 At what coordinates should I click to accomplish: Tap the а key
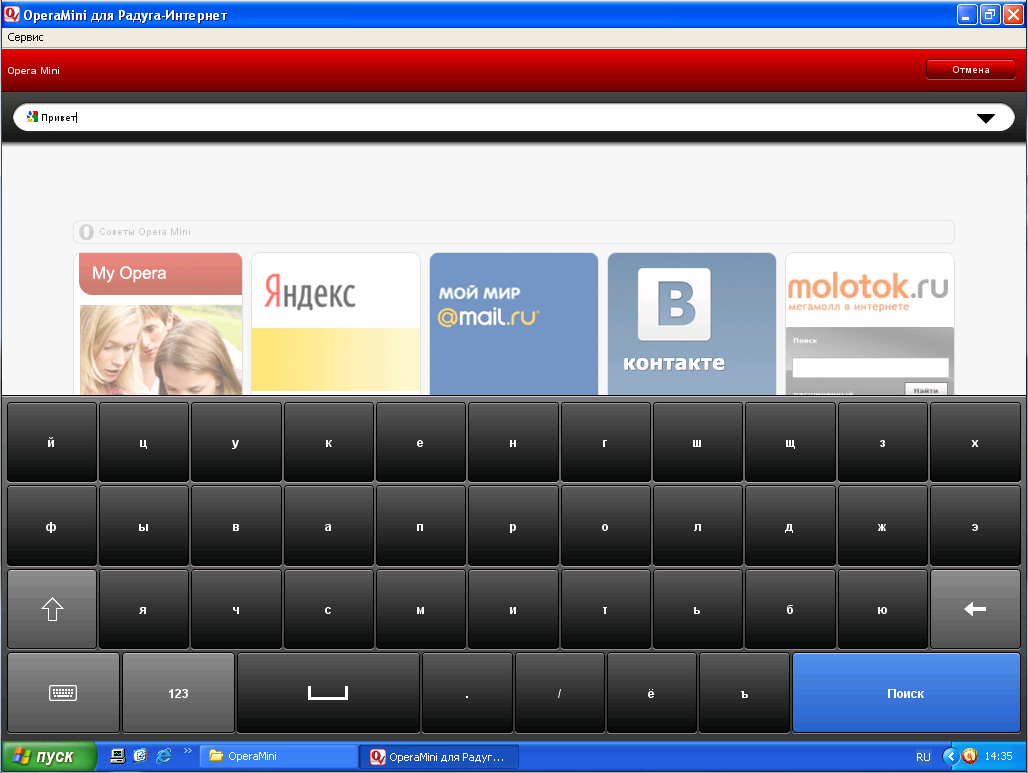pyautogui.click(x=328, y=526)
